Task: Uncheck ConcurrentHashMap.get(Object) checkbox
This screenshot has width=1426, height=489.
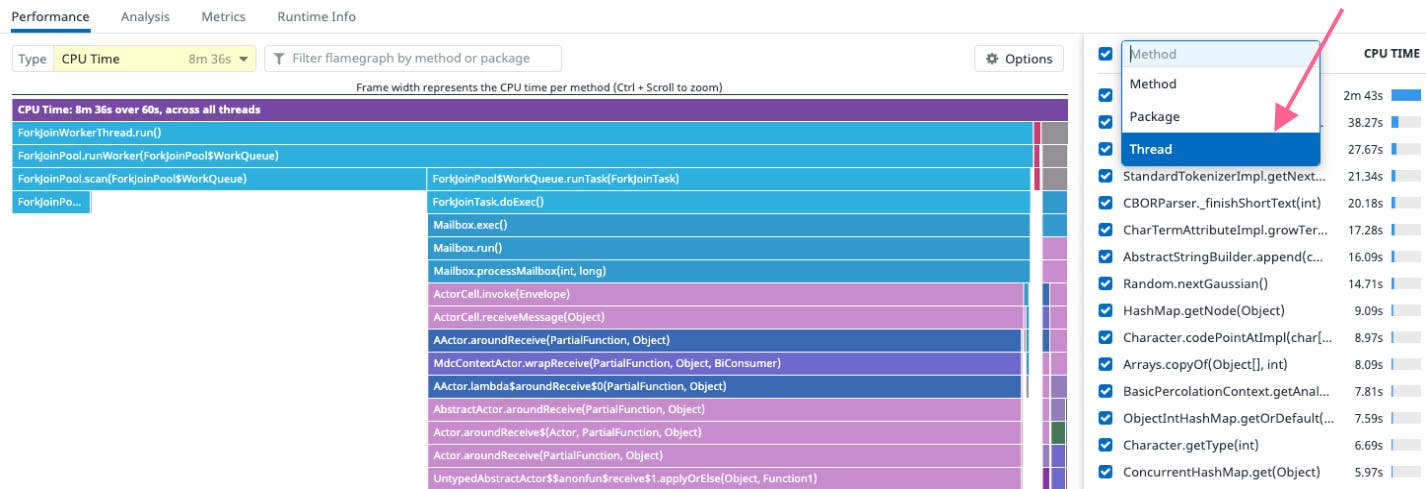Action: pyautogui.click(x=1105, y=472)
